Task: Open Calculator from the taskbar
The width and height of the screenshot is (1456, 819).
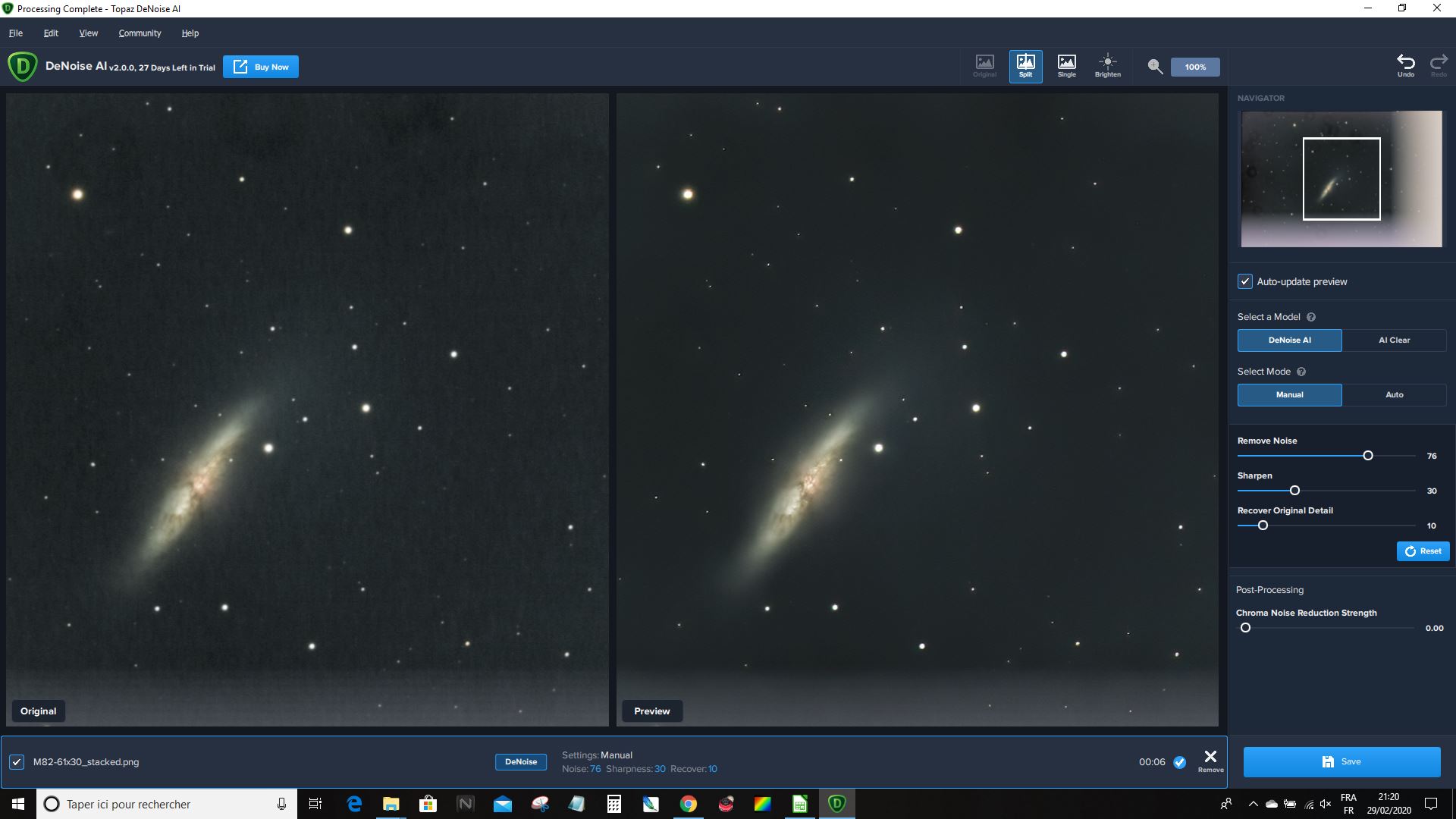Action: (613, 804)
